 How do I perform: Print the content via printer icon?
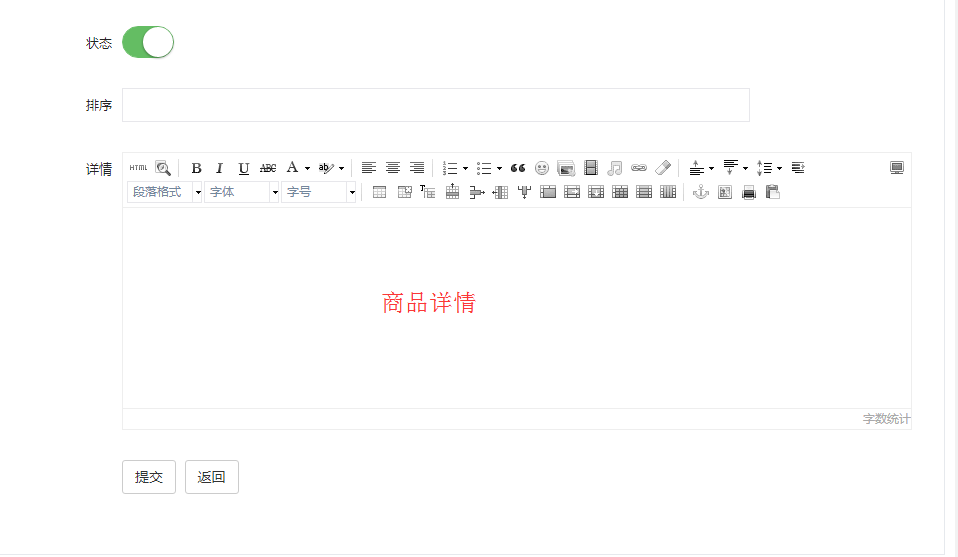click(x=749, y=192)
